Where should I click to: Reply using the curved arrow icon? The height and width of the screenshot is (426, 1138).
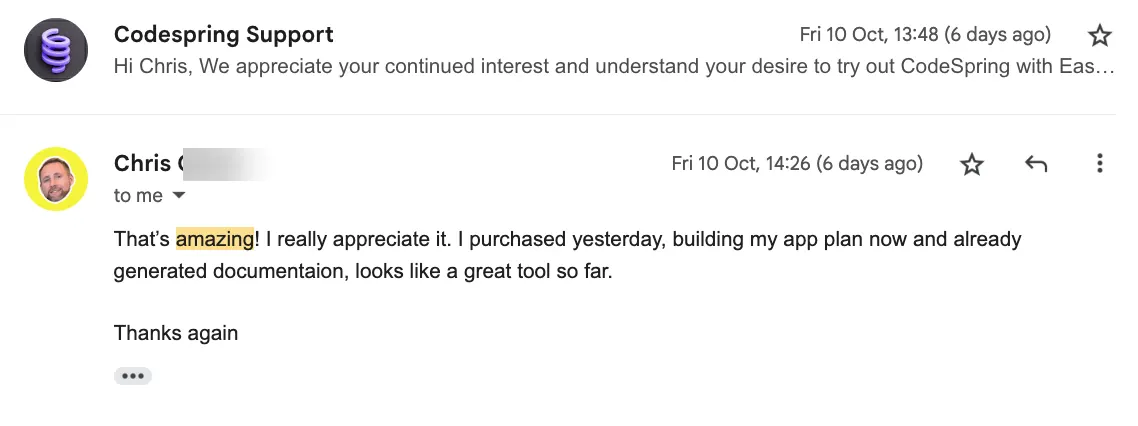click(x=1036, y=164)
